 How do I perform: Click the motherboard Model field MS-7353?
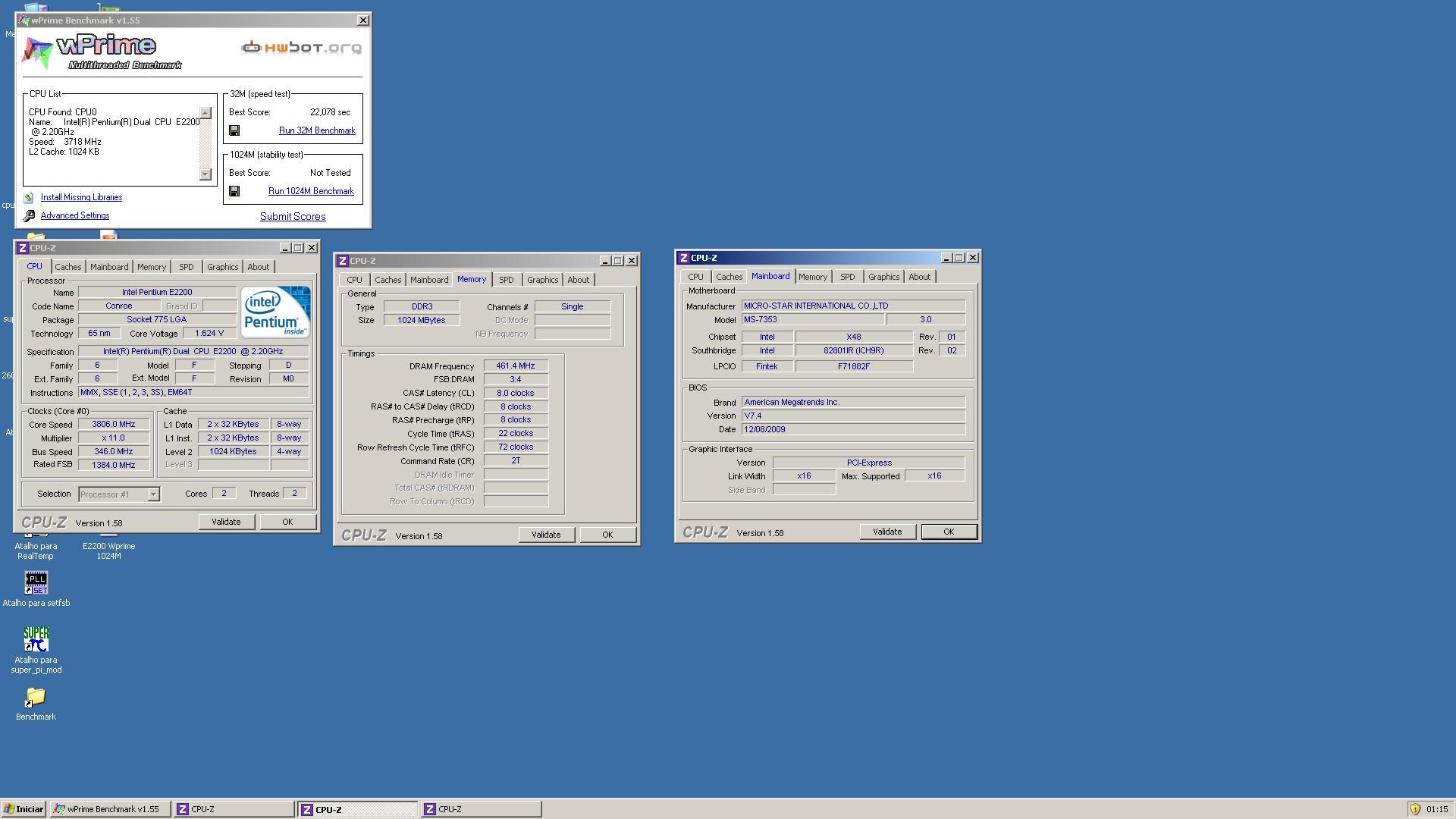pyautogui.click(x=813, y=320)
